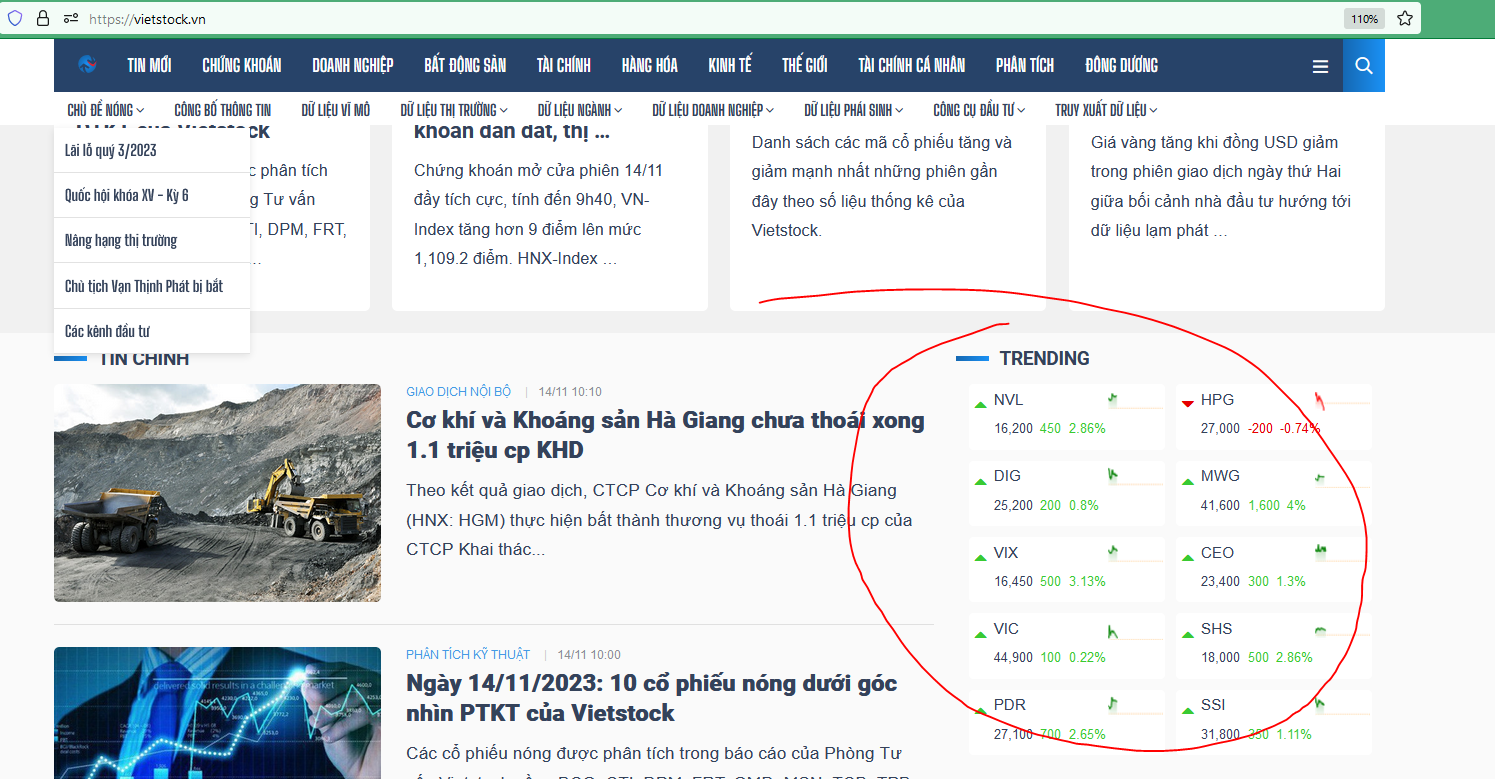This screenshot has height=779, width=1495.
Task: Click the DIG mini sparkline chart
Action: [x=1135, y=477]
